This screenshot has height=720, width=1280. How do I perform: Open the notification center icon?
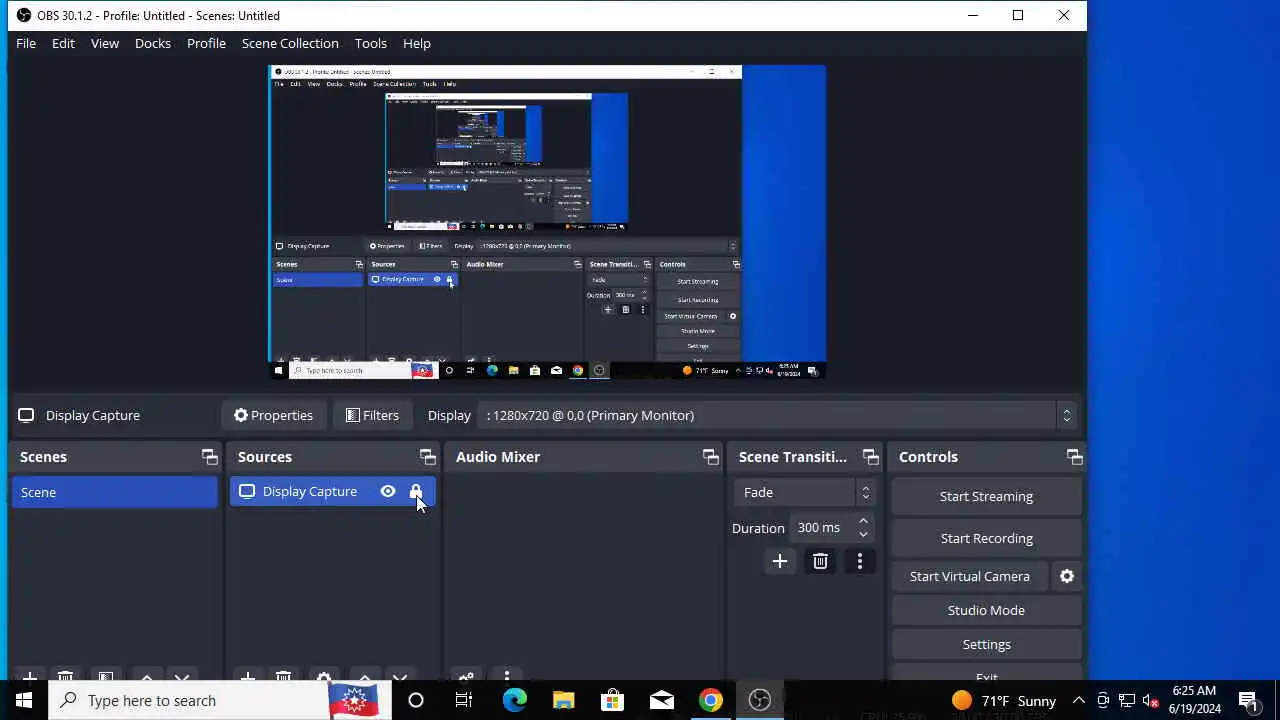pyautogui.click(x=1248, y=700)
